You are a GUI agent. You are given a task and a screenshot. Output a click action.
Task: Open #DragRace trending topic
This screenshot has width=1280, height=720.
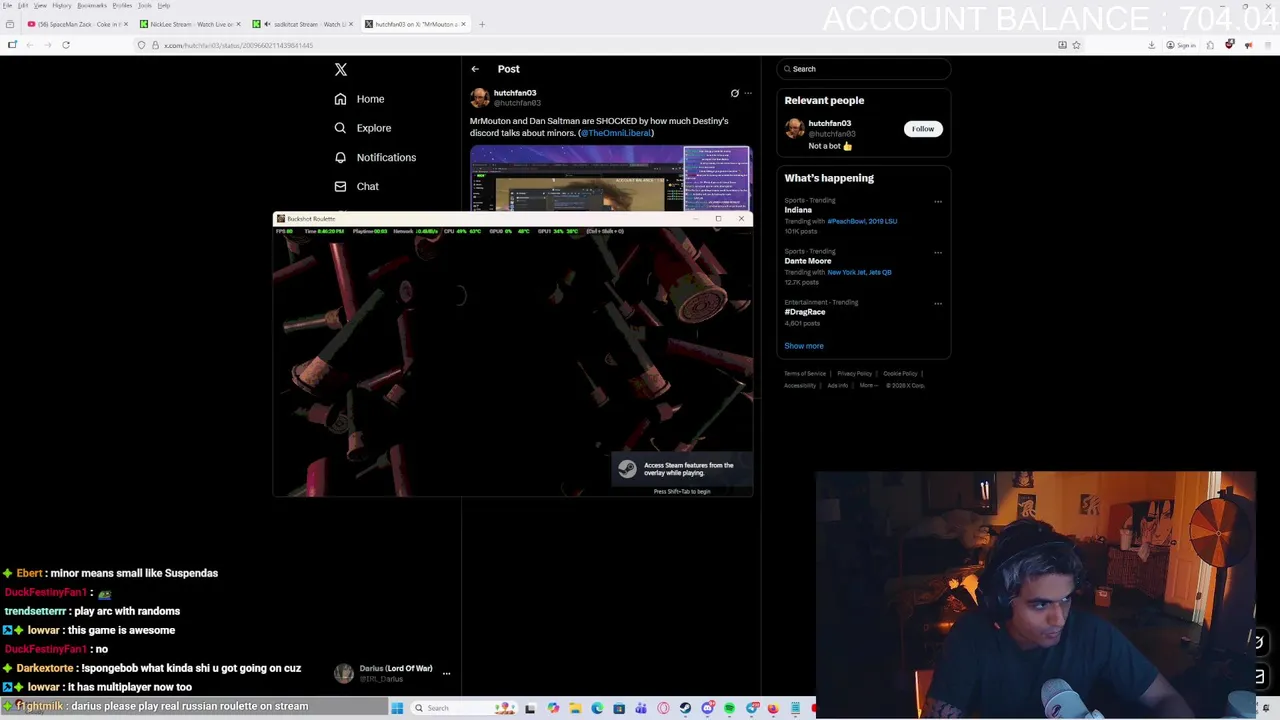point(804,312)
